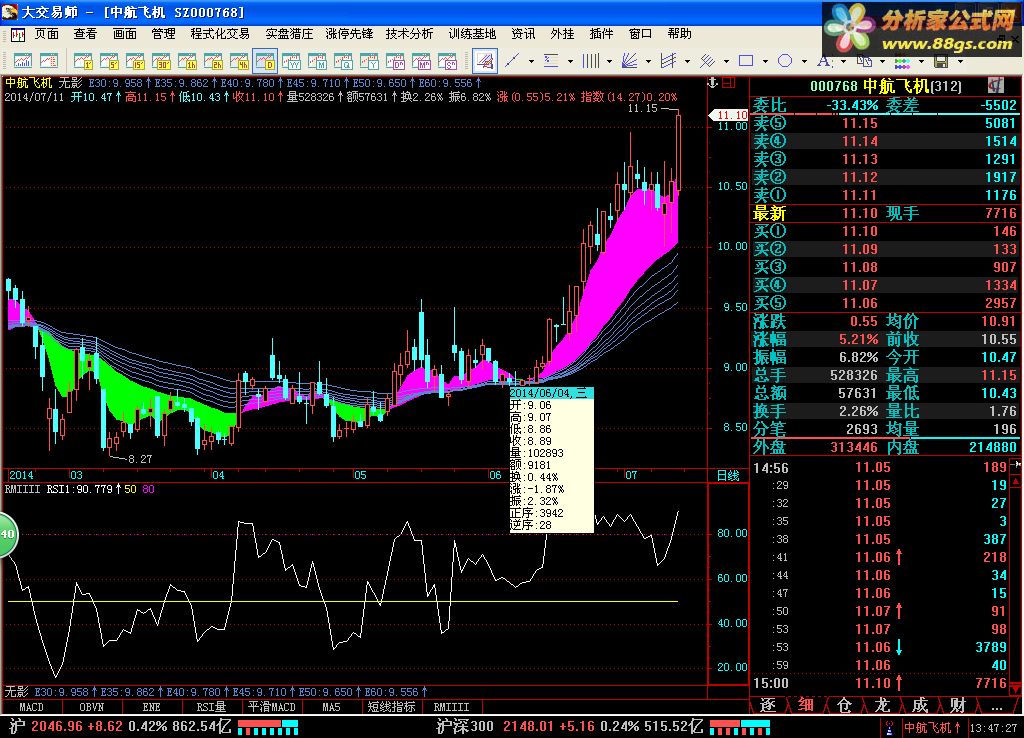This screenshot has width=1024, height=738.
Task: Open the 技术分析 menu
Action: point(409,33)
